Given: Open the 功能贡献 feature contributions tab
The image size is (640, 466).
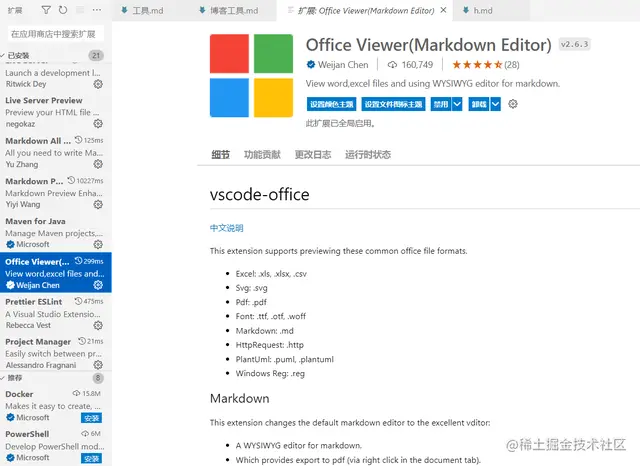Looking at the screenshot, I should click(262, 155).
